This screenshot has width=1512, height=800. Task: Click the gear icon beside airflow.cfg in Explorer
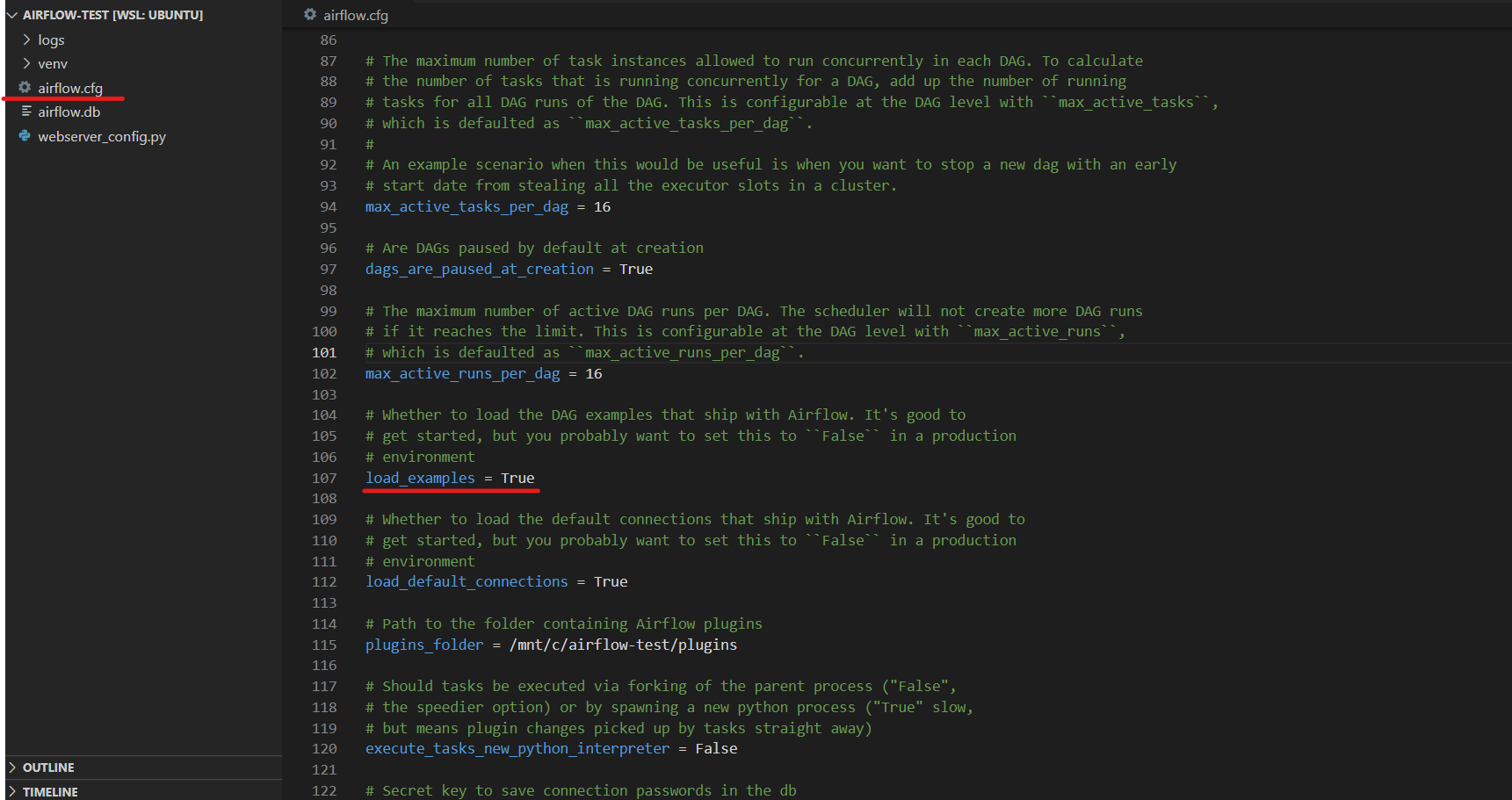(23, 88)
